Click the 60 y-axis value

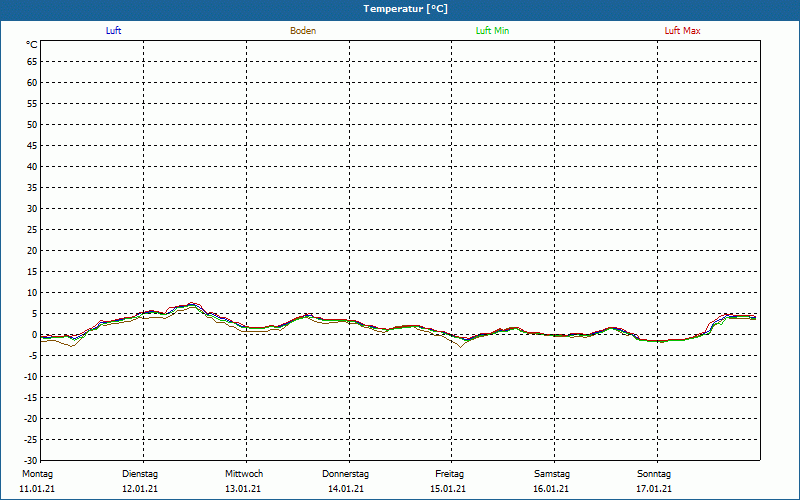tap(32, 83)
